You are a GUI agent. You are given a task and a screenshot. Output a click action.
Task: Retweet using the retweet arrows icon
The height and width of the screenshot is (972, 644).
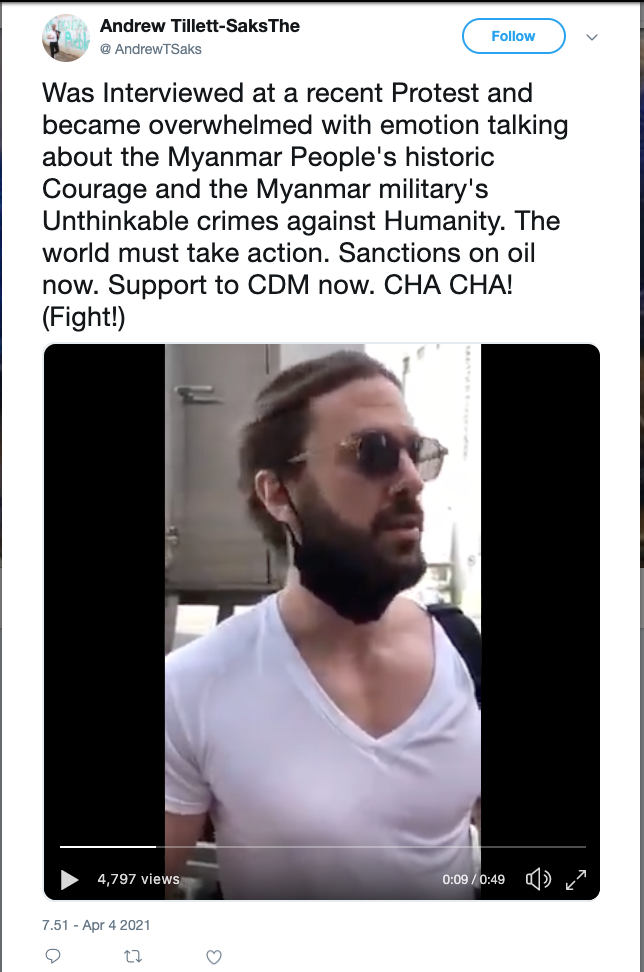click(x=132, y=957)
